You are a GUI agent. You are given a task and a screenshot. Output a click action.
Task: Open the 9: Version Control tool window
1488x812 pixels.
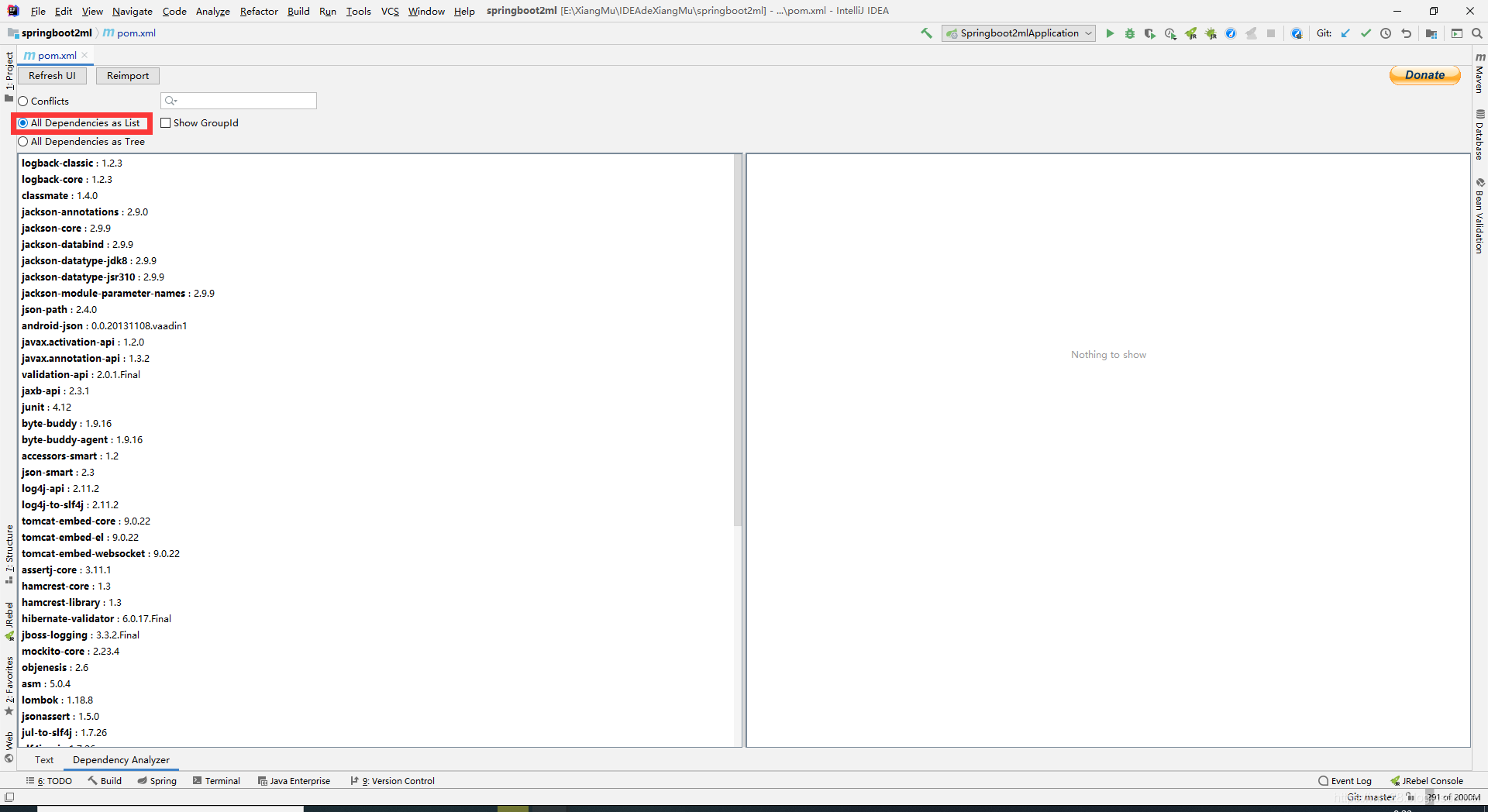pos(392,781)
